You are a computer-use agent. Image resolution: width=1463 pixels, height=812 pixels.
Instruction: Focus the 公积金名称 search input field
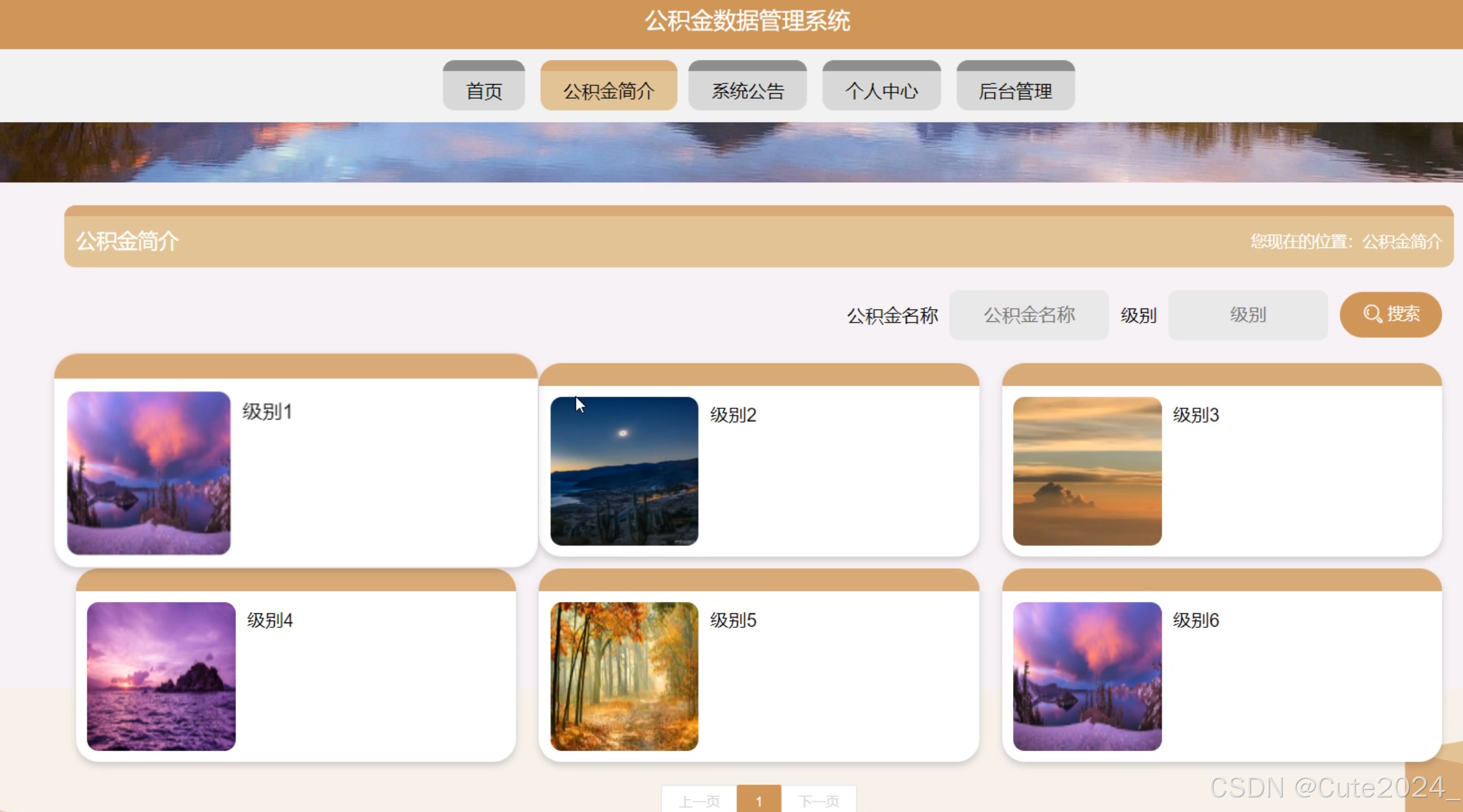(x=1028, y=315)
